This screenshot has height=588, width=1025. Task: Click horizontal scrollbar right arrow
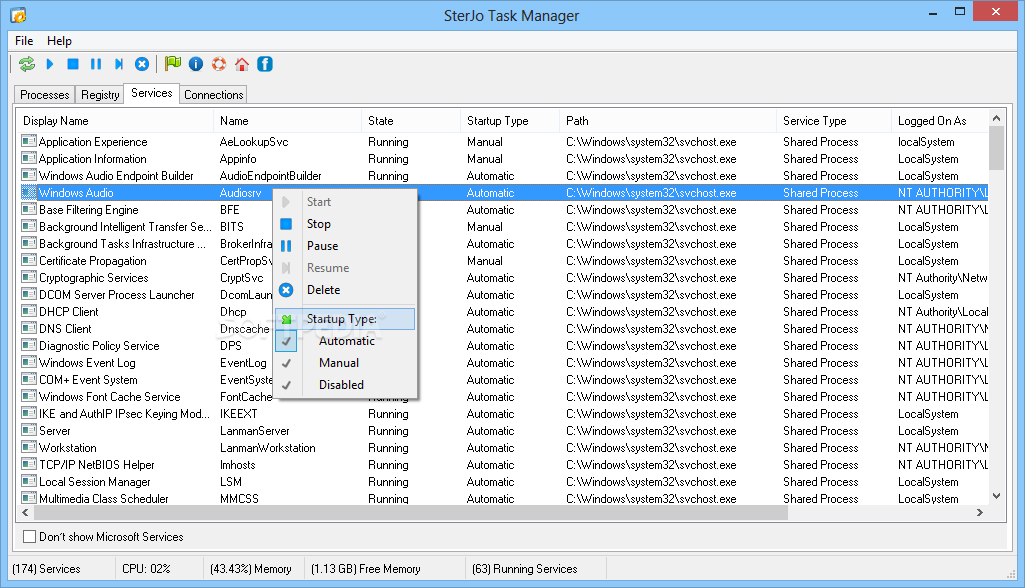coord(979,513)
